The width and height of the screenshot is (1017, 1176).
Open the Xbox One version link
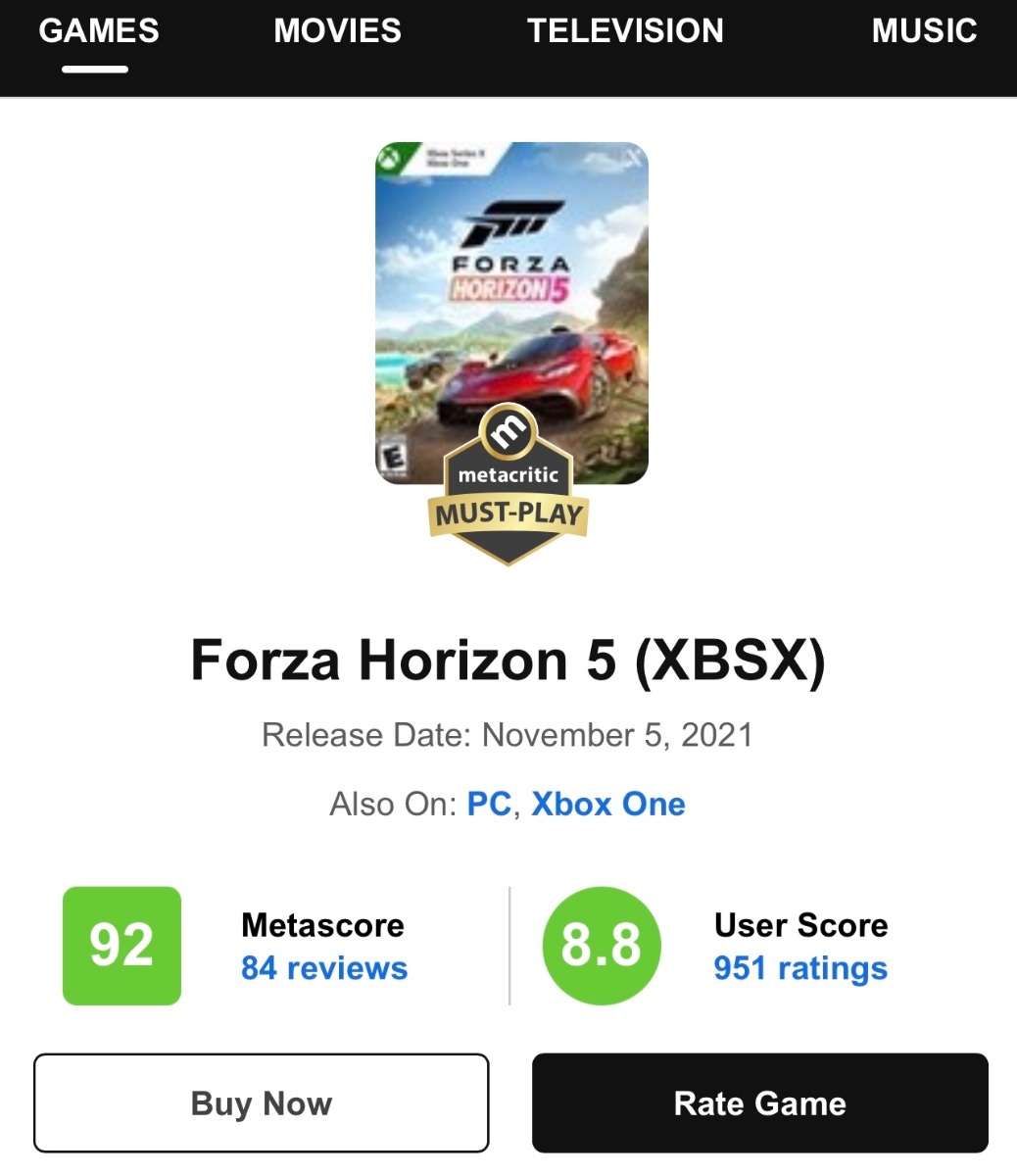click(608, 805)
